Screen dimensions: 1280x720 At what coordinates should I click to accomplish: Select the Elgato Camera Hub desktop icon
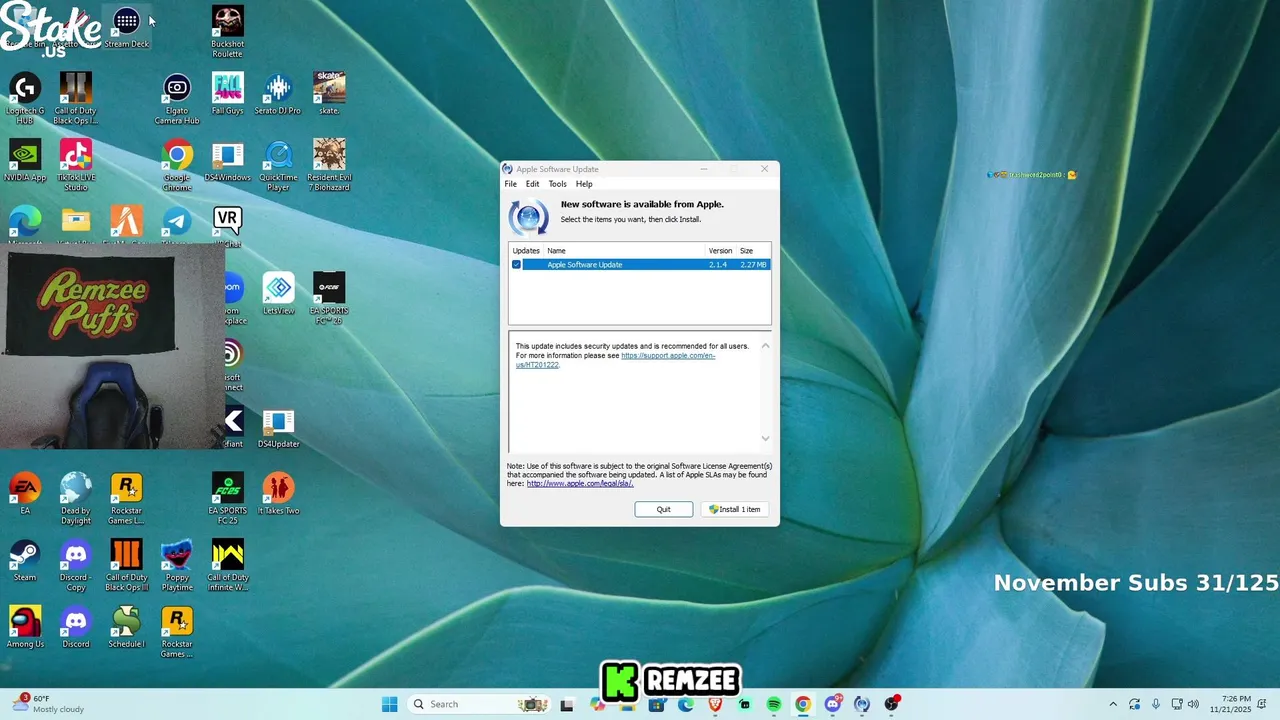(x=177, y=98)
